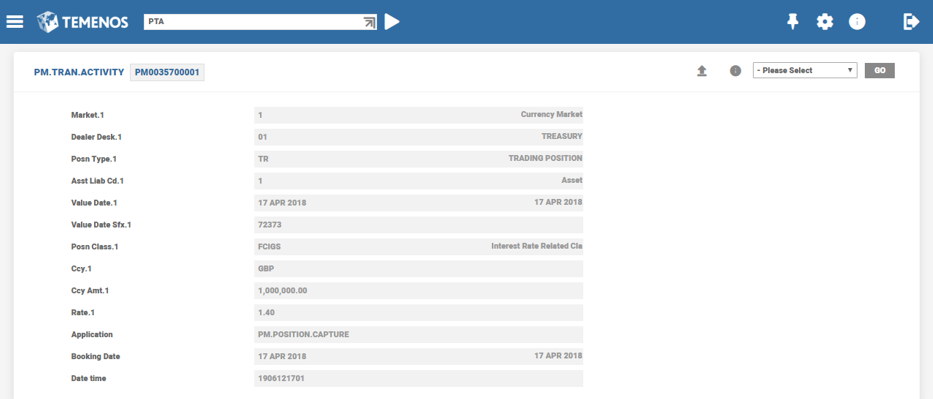The height and width of the screenshot is (399, 933).
Task: Click the Date time field 1906121701
Action: click(418, 379)
